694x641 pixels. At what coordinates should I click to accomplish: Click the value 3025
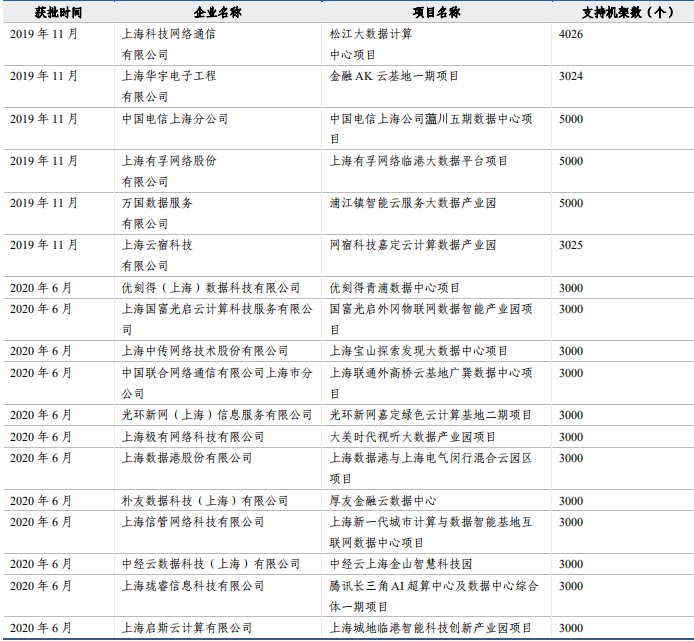[571, 245]
